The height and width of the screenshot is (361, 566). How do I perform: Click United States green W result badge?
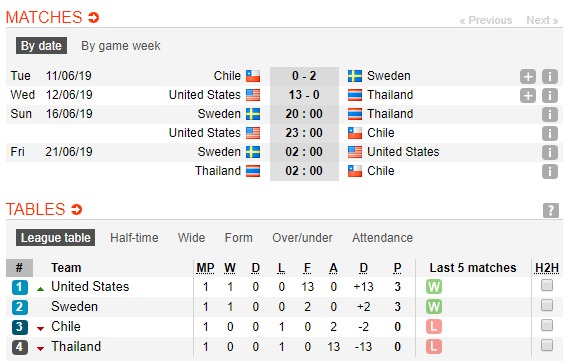434,287
